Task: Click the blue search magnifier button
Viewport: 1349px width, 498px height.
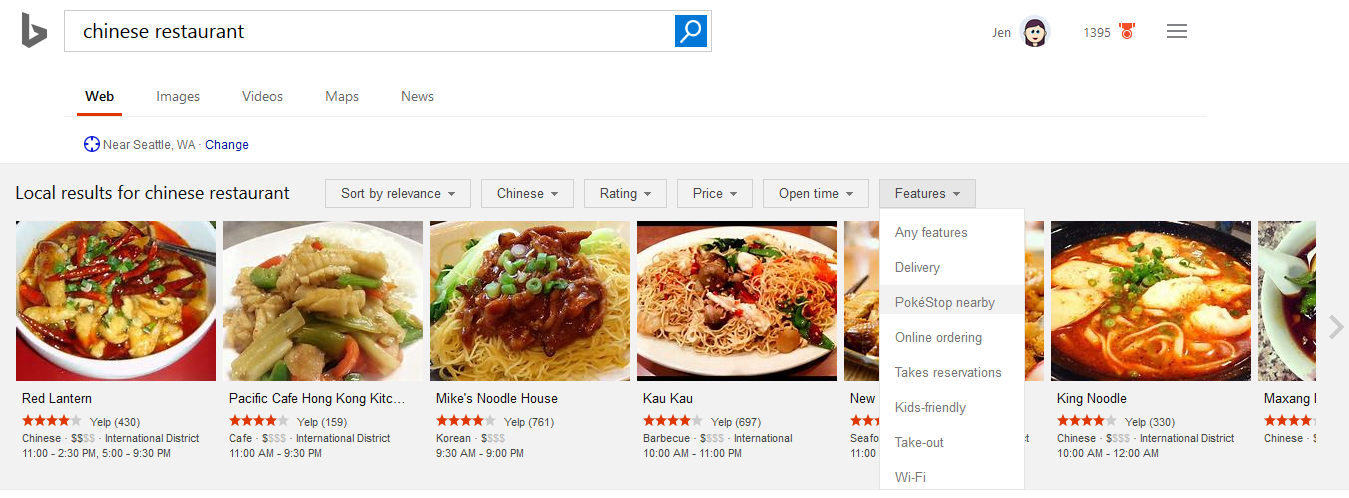Action: click(x=690, y=31)
